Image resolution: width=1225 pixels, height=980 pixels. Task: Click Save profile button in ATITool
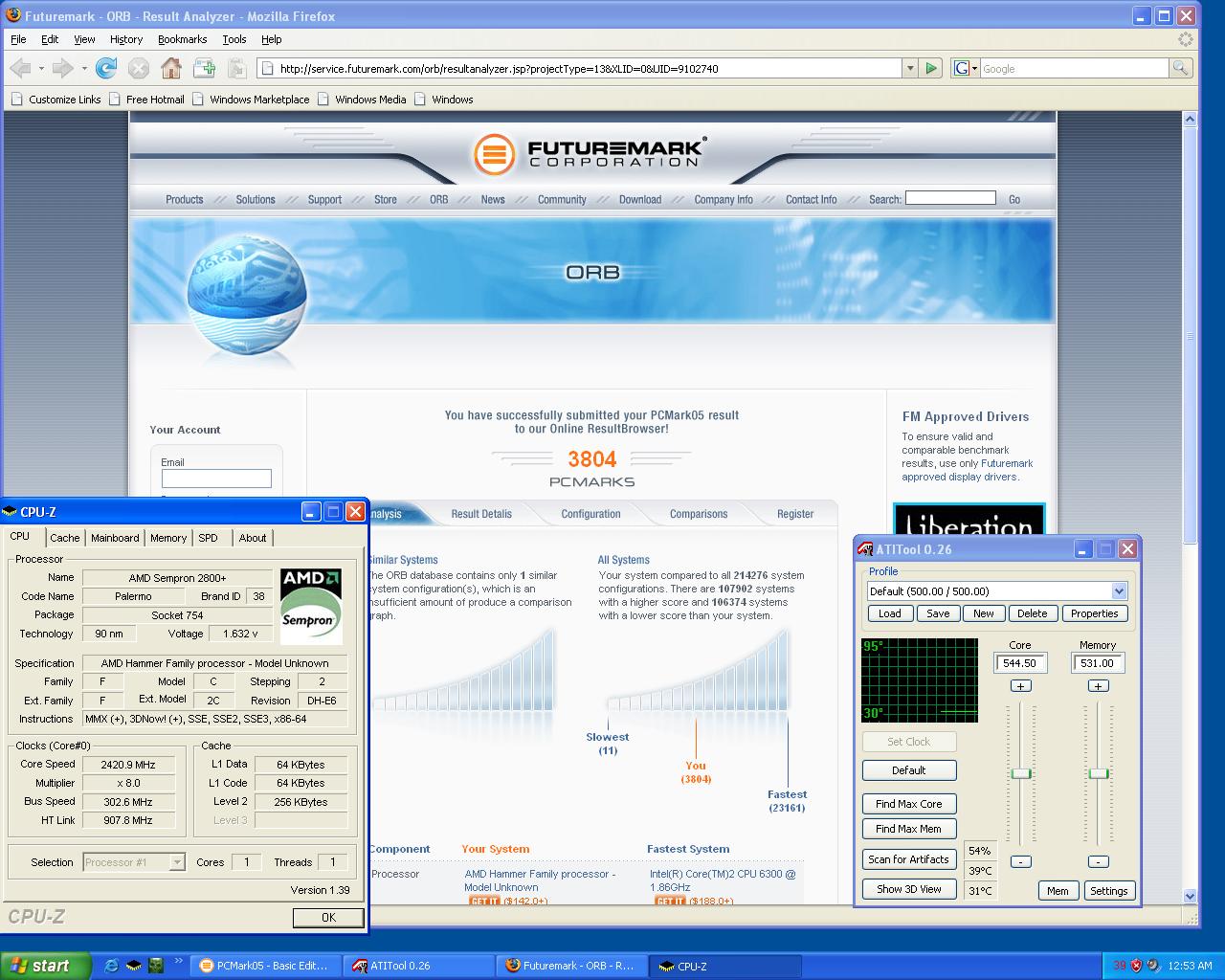click(938, 613)
